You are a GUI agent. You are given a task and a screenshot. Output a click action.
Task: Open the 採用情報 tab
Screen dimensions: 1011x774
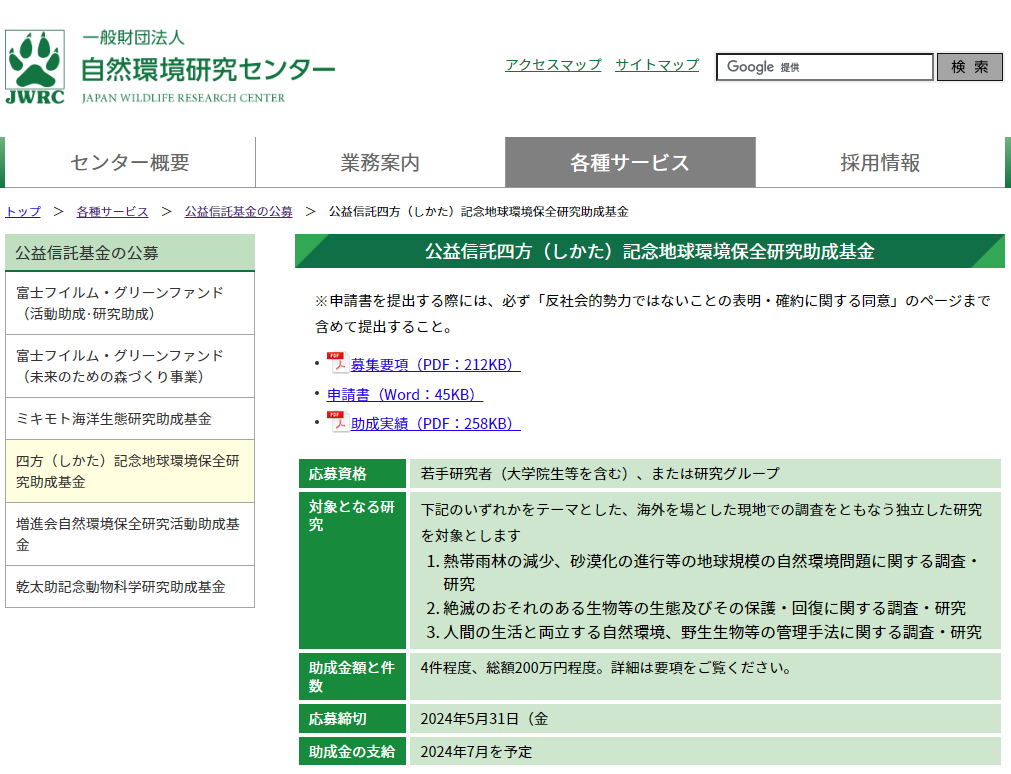882,162
